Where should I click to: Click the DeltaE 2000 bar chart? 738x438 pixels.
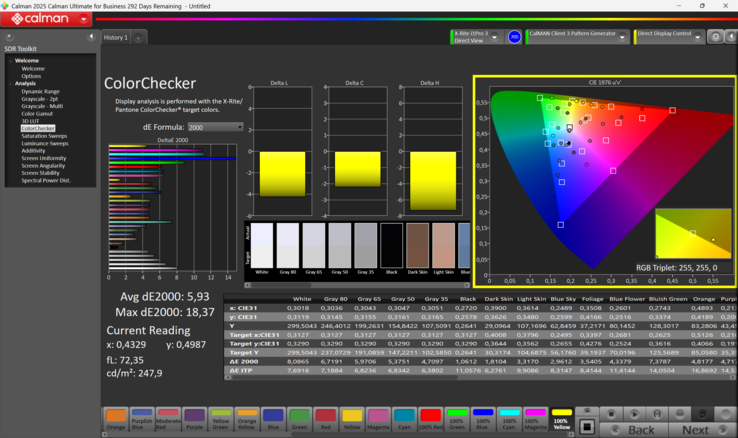click(173, 207)
